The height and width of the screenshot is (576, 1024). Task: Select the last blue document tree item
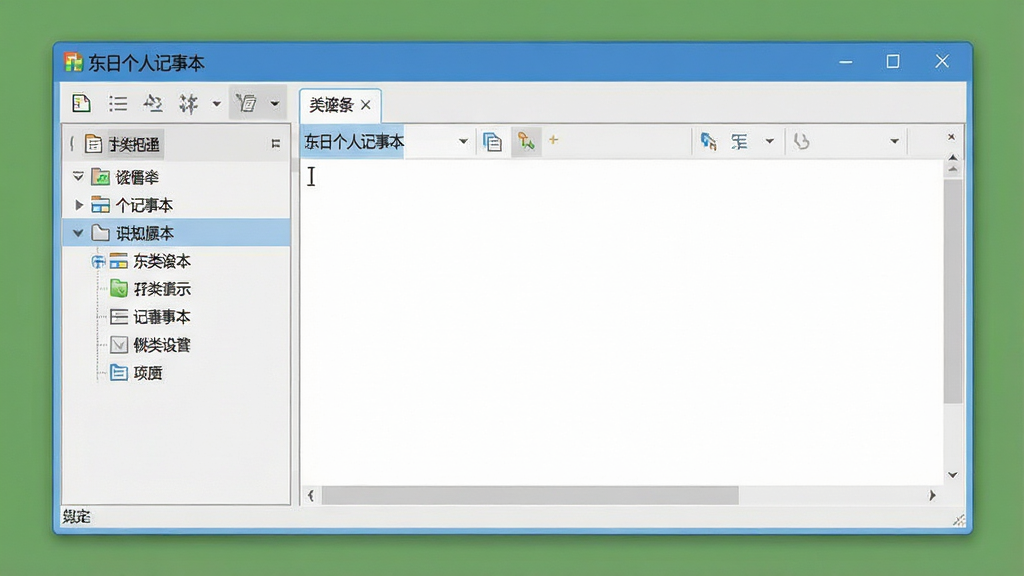[148, 373]
